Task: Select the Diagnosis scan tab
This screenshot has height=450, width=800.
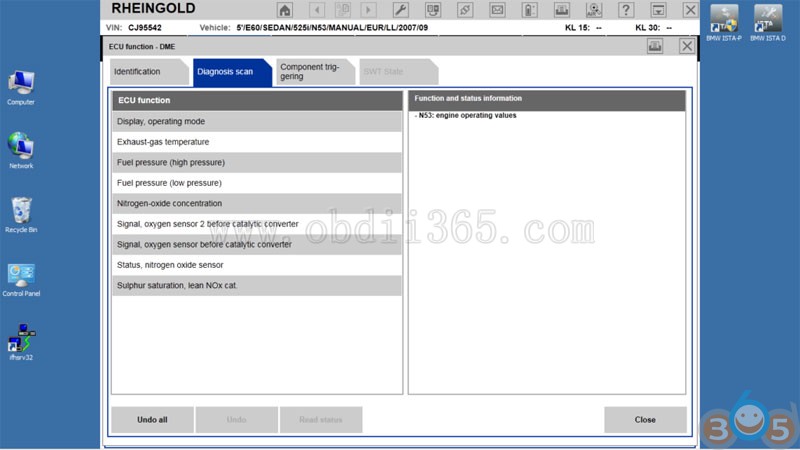Action: [x=232, y=72]
